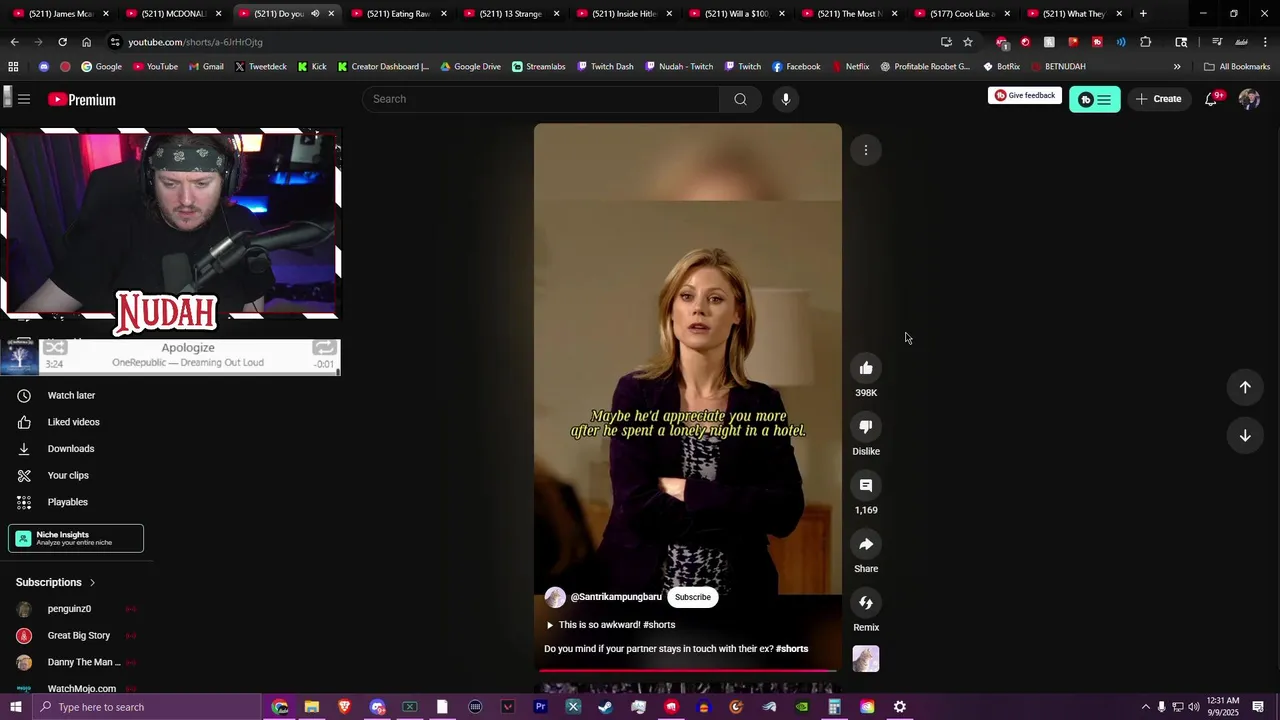Open the Remix option
1280x720 pixels.
866,603
